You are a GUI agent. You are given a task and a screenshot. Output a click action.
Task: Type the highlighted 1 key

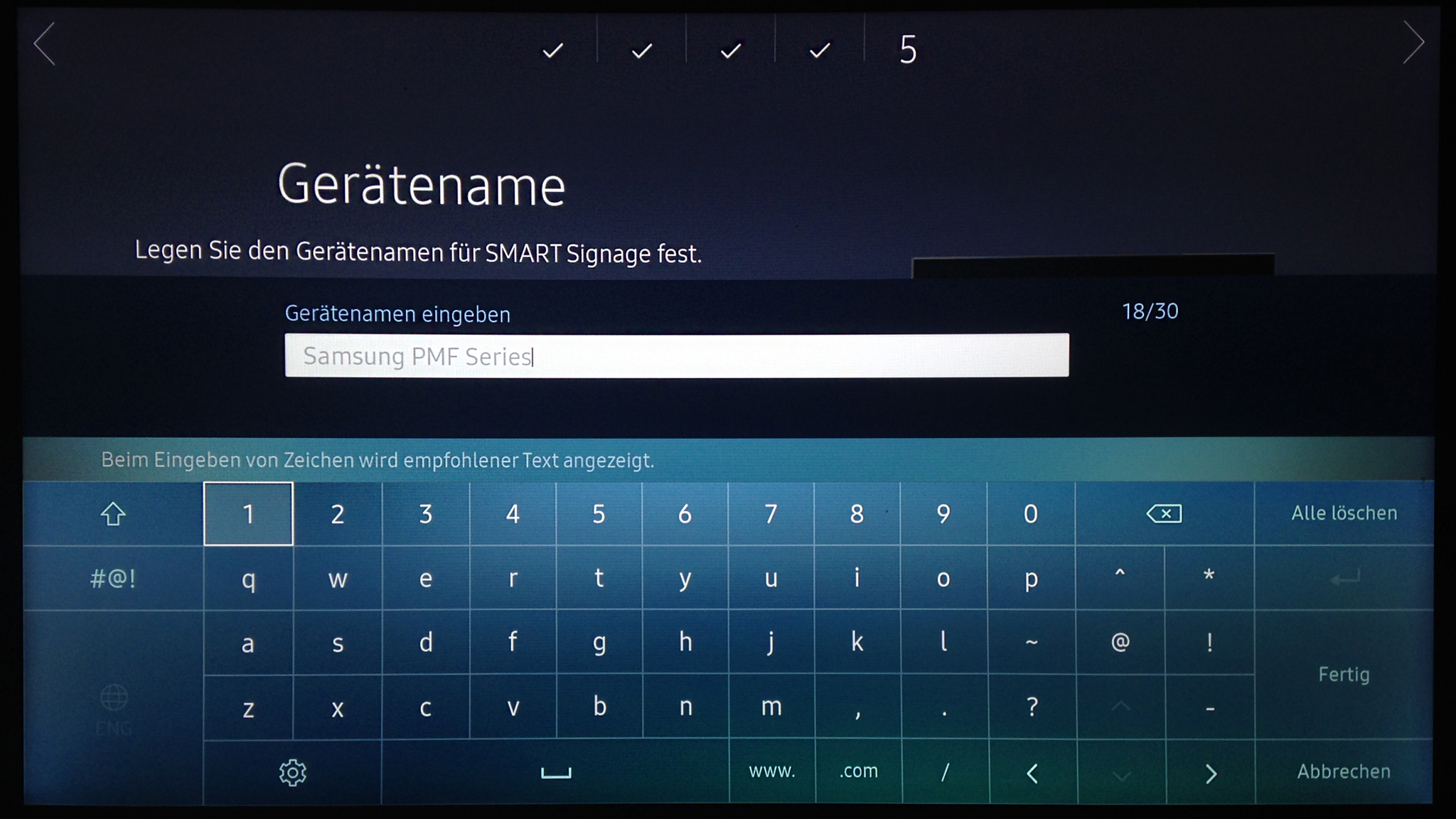click(248, 514)
